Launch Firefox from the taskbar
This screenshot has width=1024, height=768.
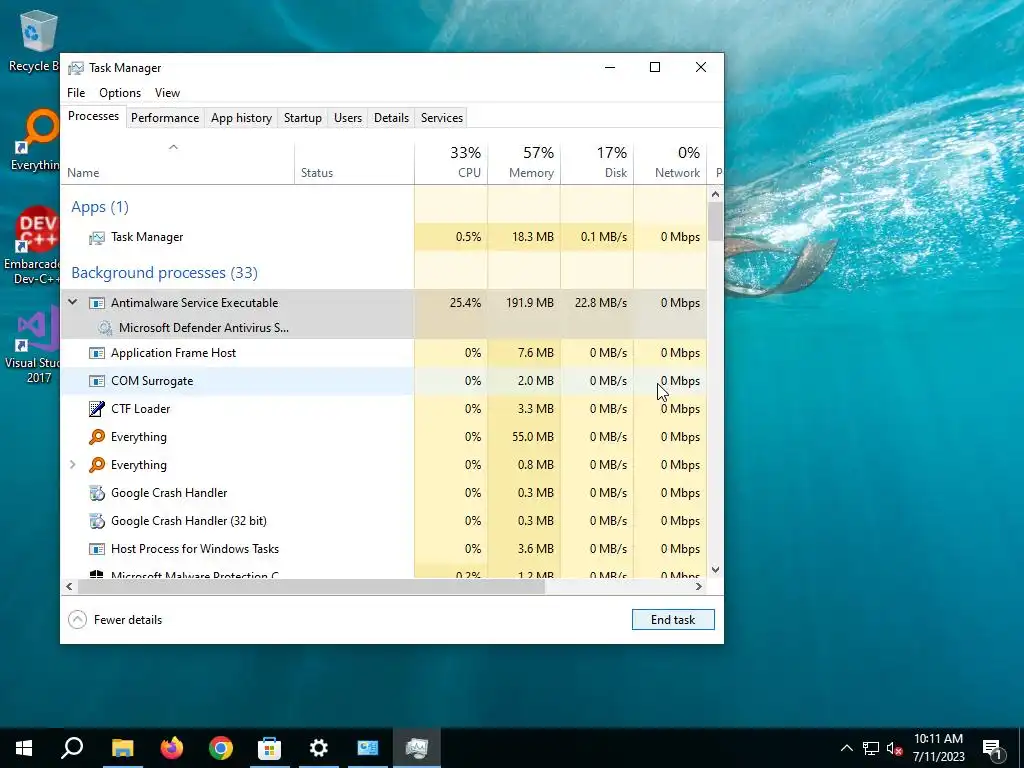click(x=172, y=748)
